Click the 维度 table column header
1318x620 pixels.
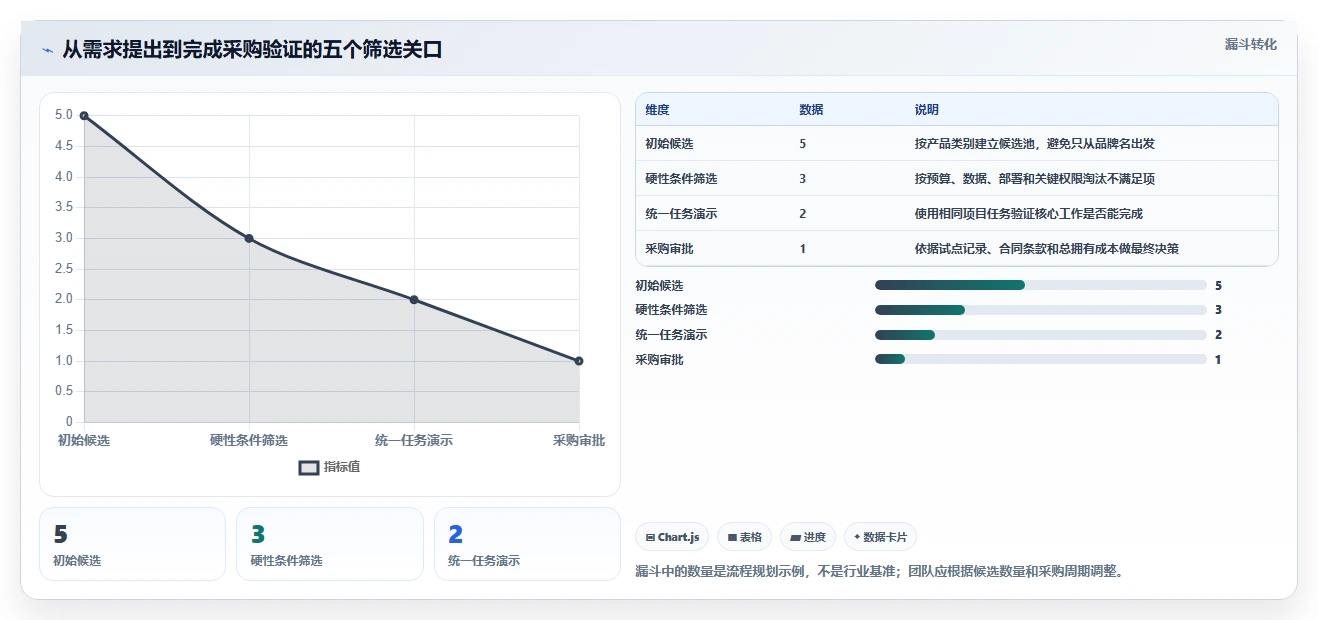(658, 110)
